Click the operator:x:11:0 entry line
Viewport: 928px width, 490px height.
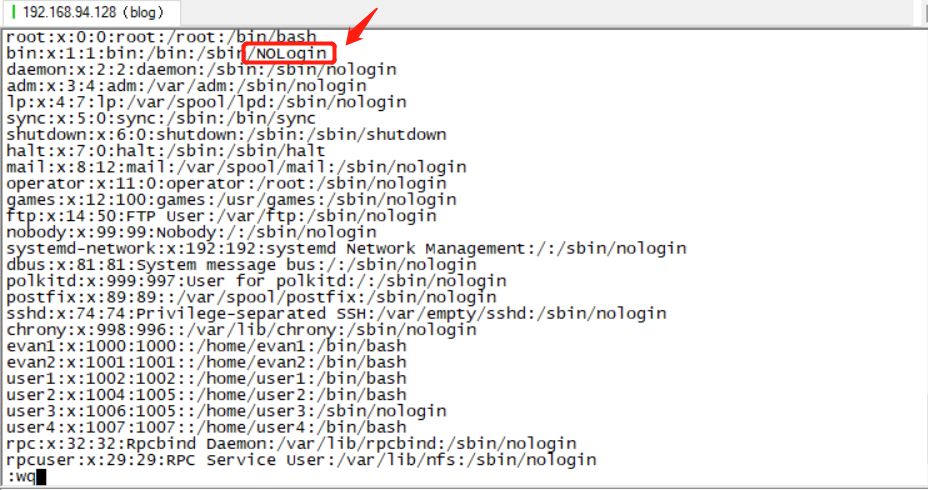coord(226,183)
